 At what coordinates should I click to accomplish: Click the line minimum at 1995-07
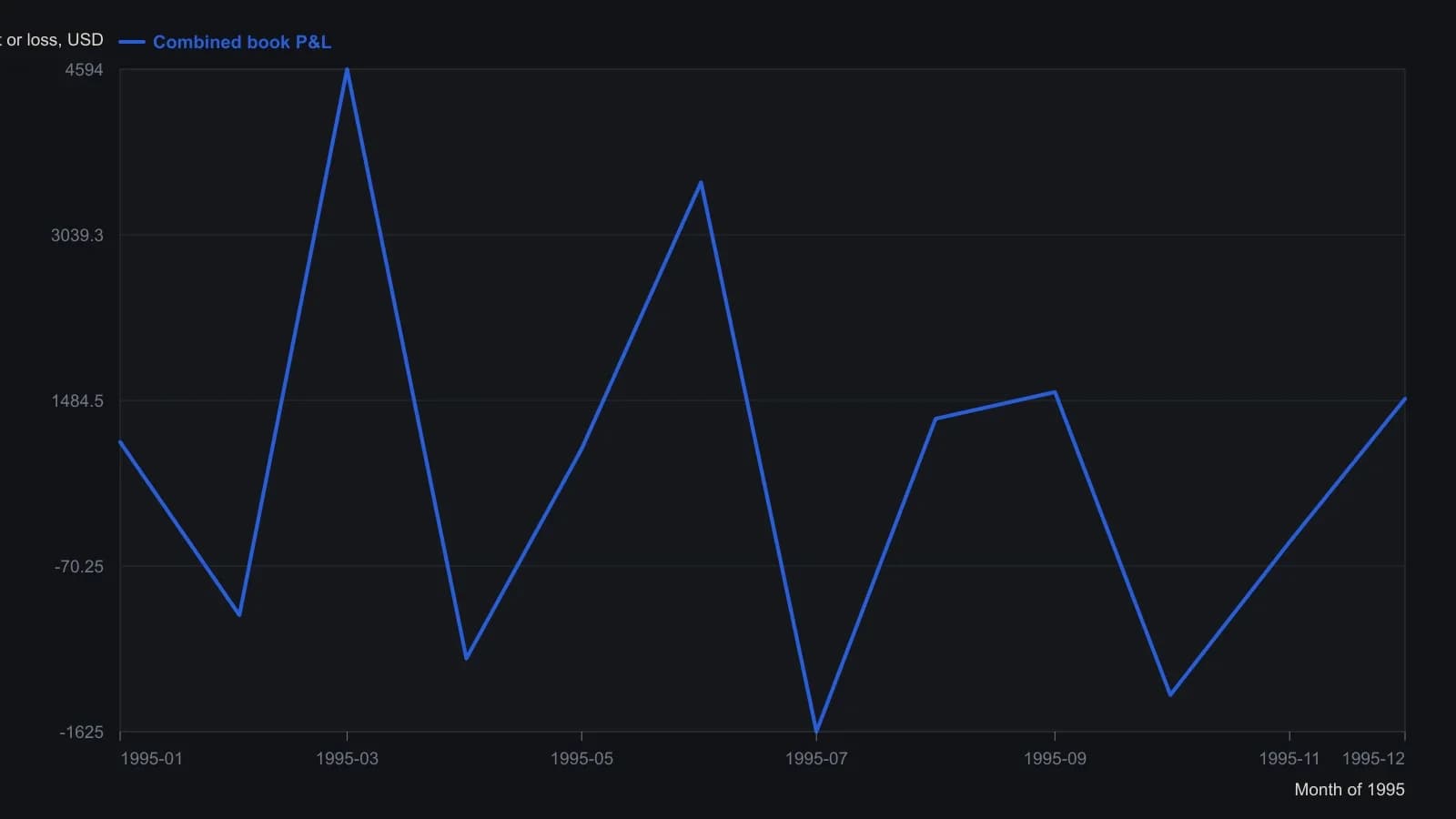816,732
